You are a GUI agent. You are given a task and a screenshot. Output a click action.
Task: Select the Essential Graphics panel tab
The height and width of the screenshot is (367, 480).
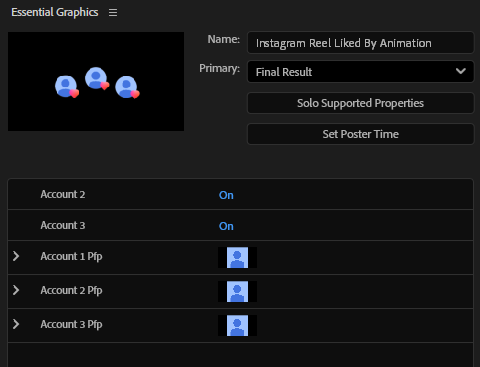coord(55,12)
